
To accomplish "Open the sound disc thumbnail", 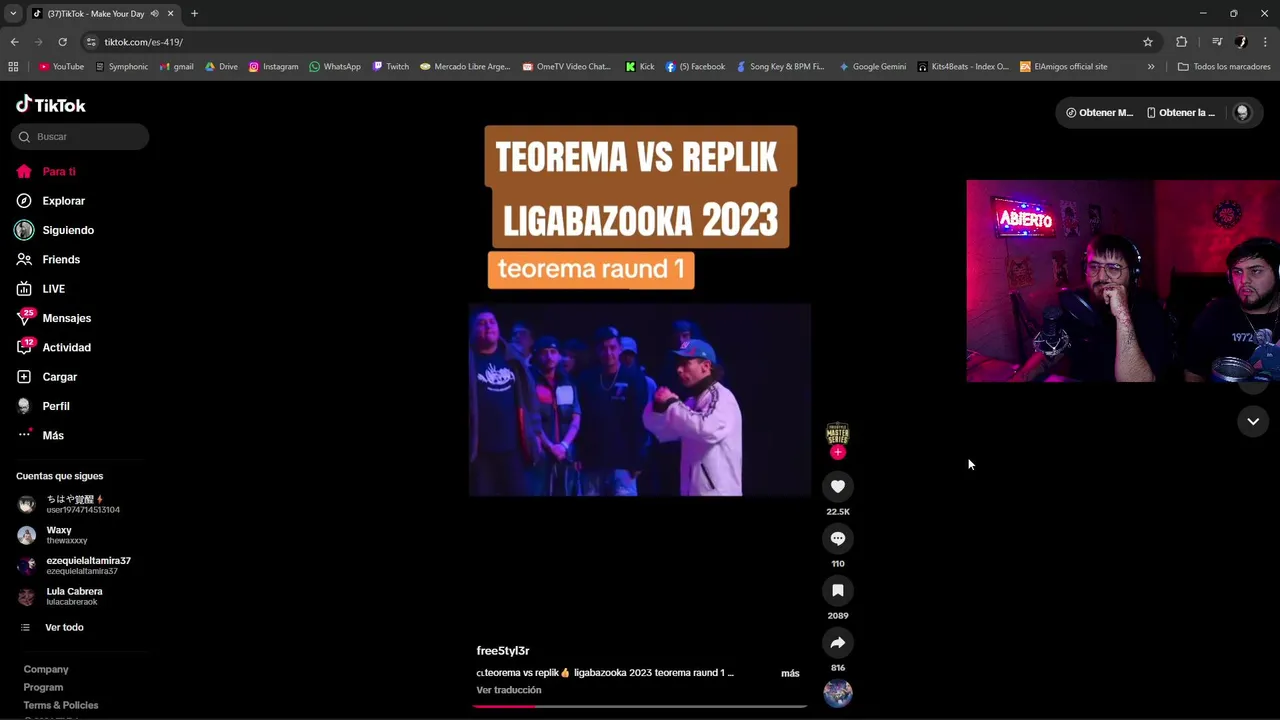I will [838, 693].
